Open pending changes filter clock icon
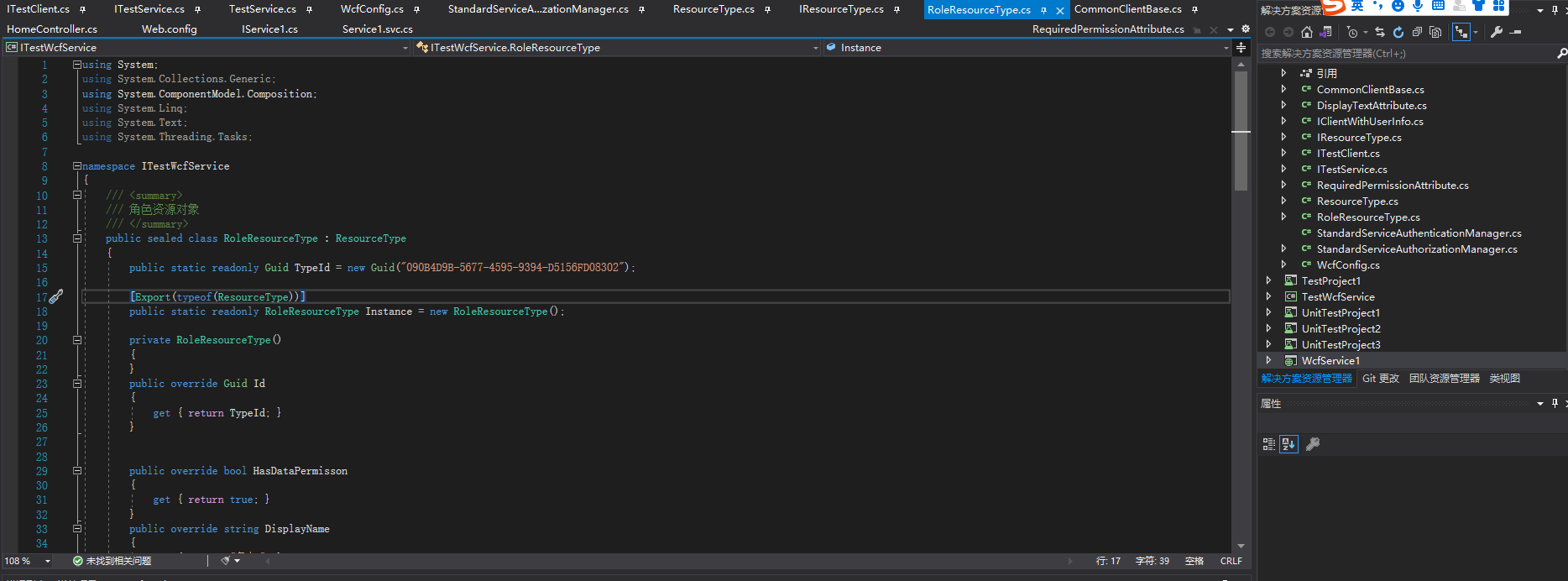This screenshot has width=1568, height=581. [x=1351, y=32]
